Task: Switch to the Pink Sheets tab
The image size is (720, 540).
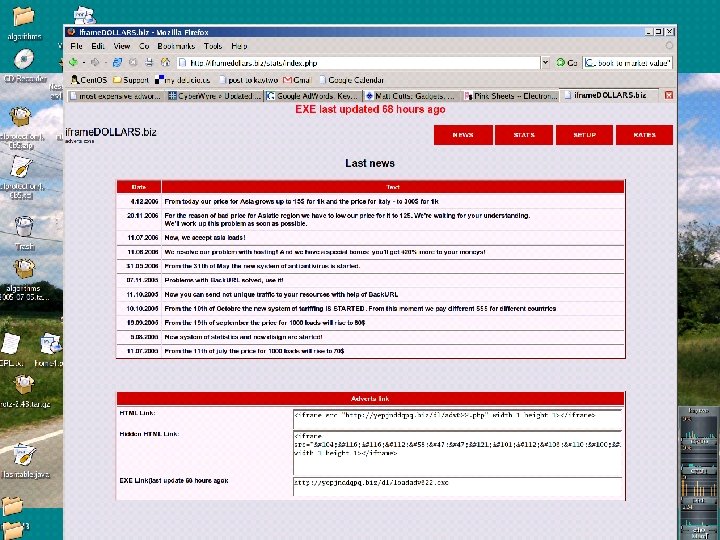Action: click(x=510, y=96)
